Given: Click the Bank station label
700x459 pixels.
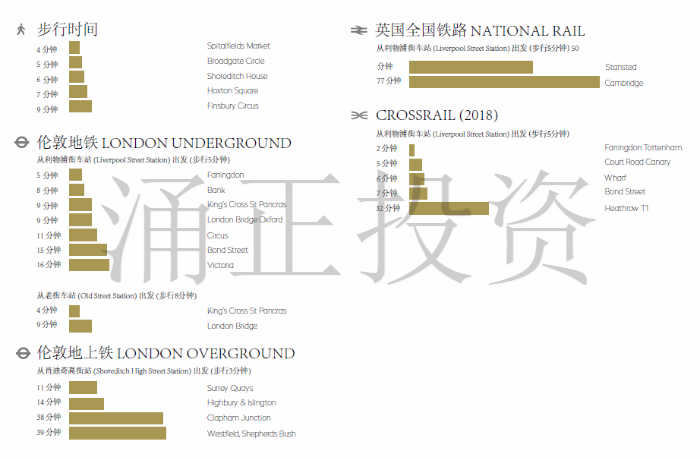Looking at the screenshot, I should tap(216, 190).
